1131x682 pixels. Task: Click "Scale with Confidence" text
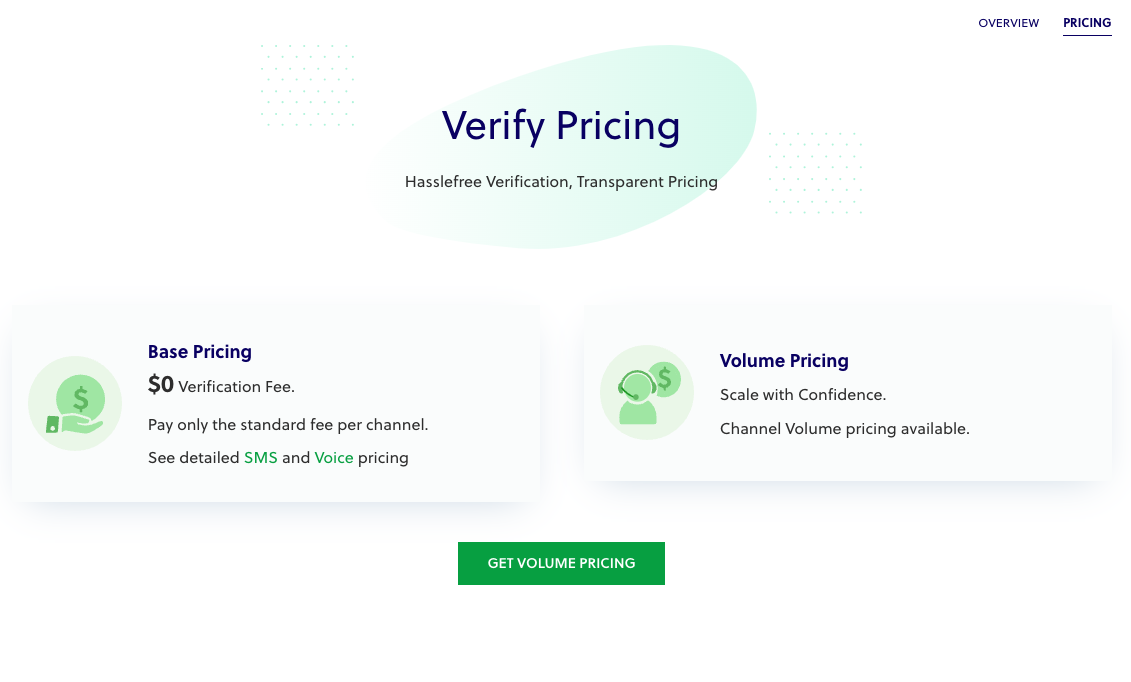coord(803,395)
